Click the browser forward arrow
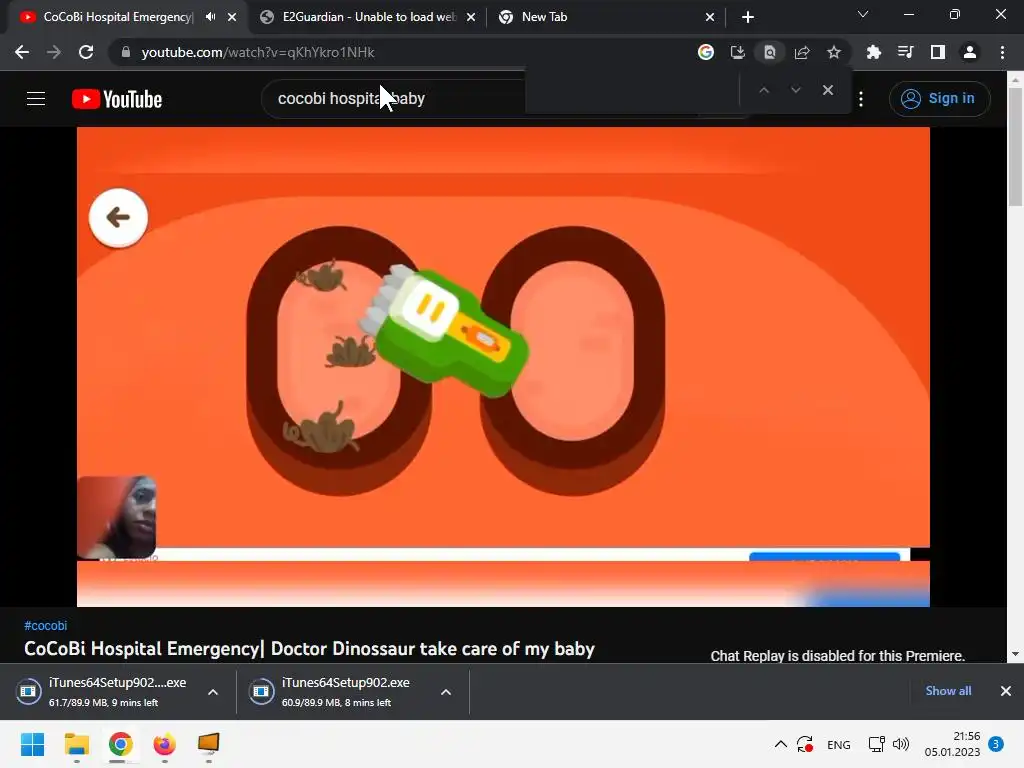 [x=54, y=52]
